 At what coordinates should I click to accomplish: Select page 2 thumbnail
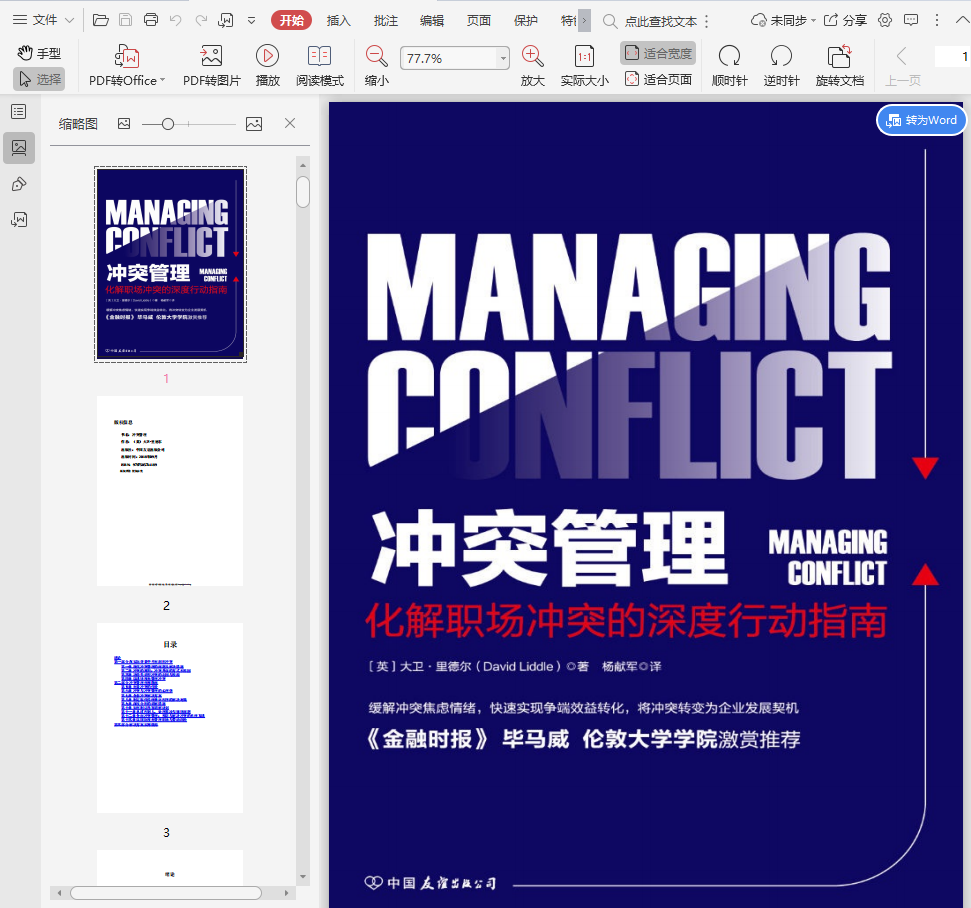170,491
